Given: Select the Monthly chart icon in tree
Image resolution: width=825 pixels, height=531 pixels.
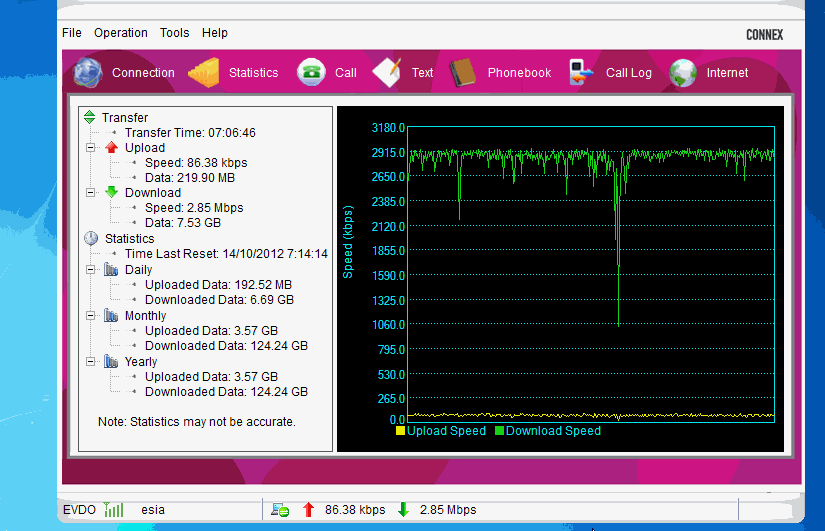Looking at the screenshot, I should click(111, 315).
